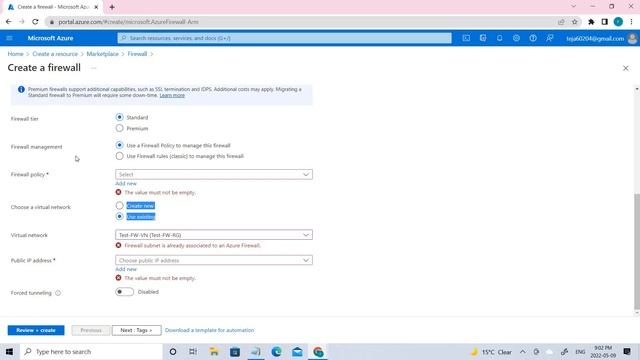Viewport: 640px width, 360px height.
Task: Open Help question mark icon
Action: pyautogui.click(x=533, y=38)
